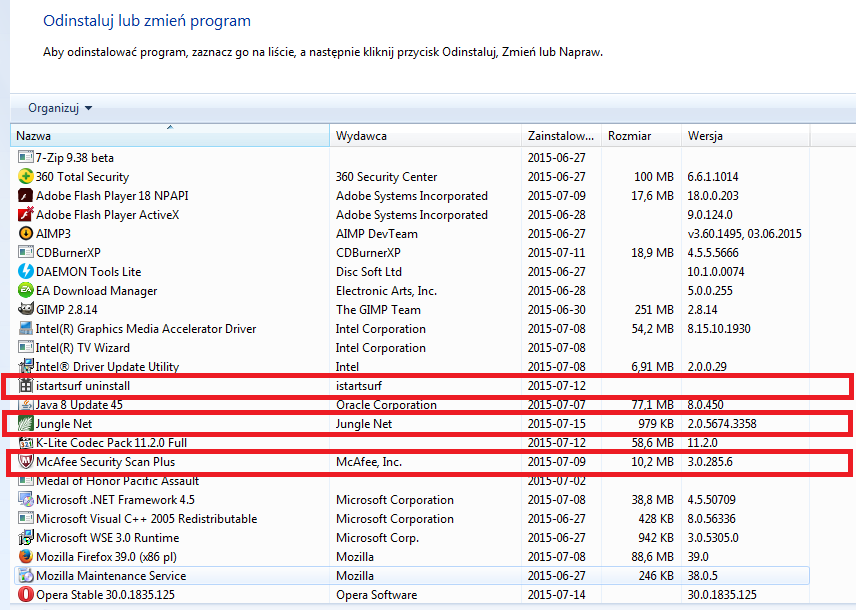The width and height of the screenshot is (856, 610).
Task: Click version v3.60.1495, 03.06.2015
Action: click(x=745, y=234)
